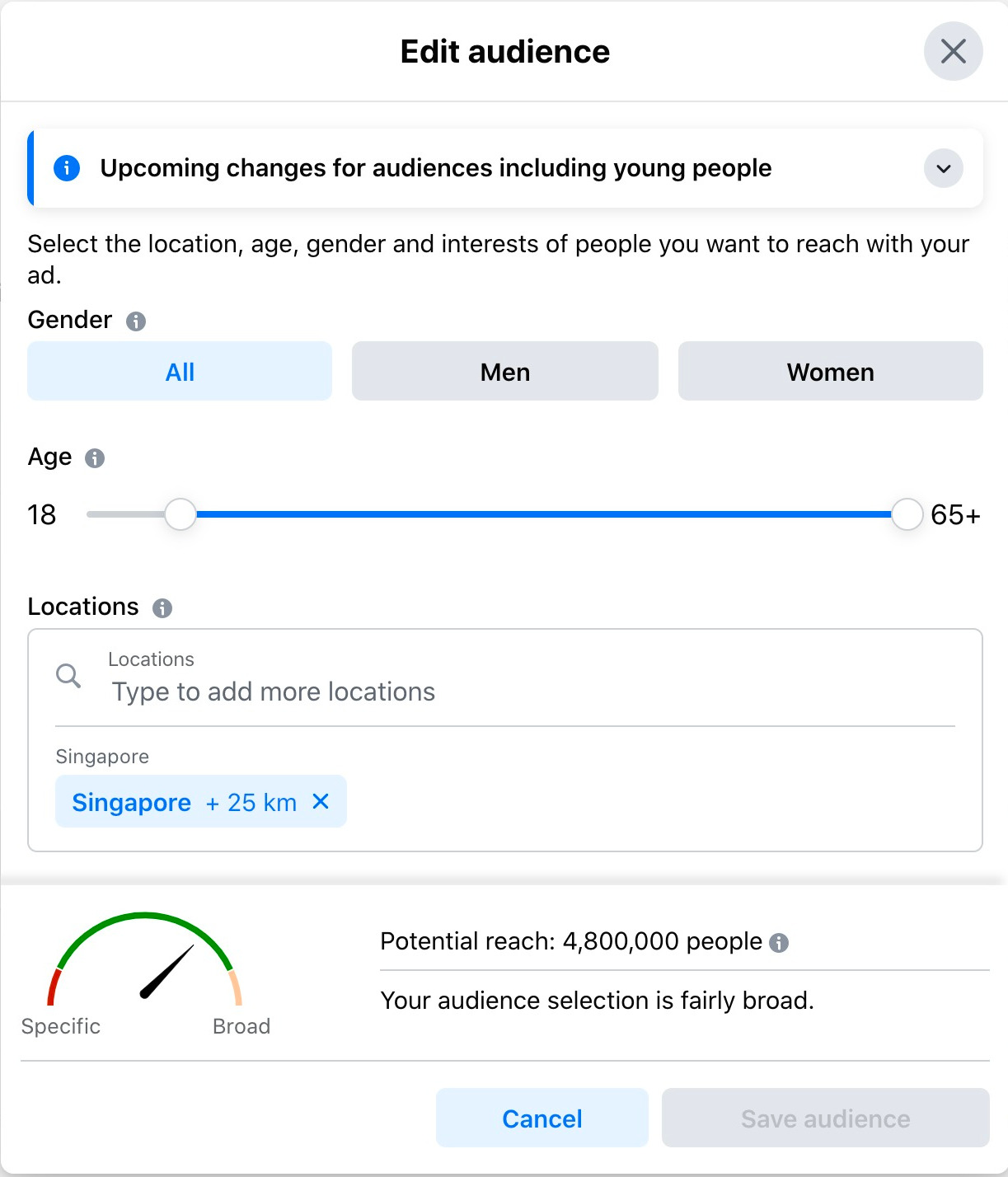This screenshot has height=1177, width=1008.
Task: Open the Singapore + 25 km radius option
Action: pyautogui.click(x=251, y=803)
